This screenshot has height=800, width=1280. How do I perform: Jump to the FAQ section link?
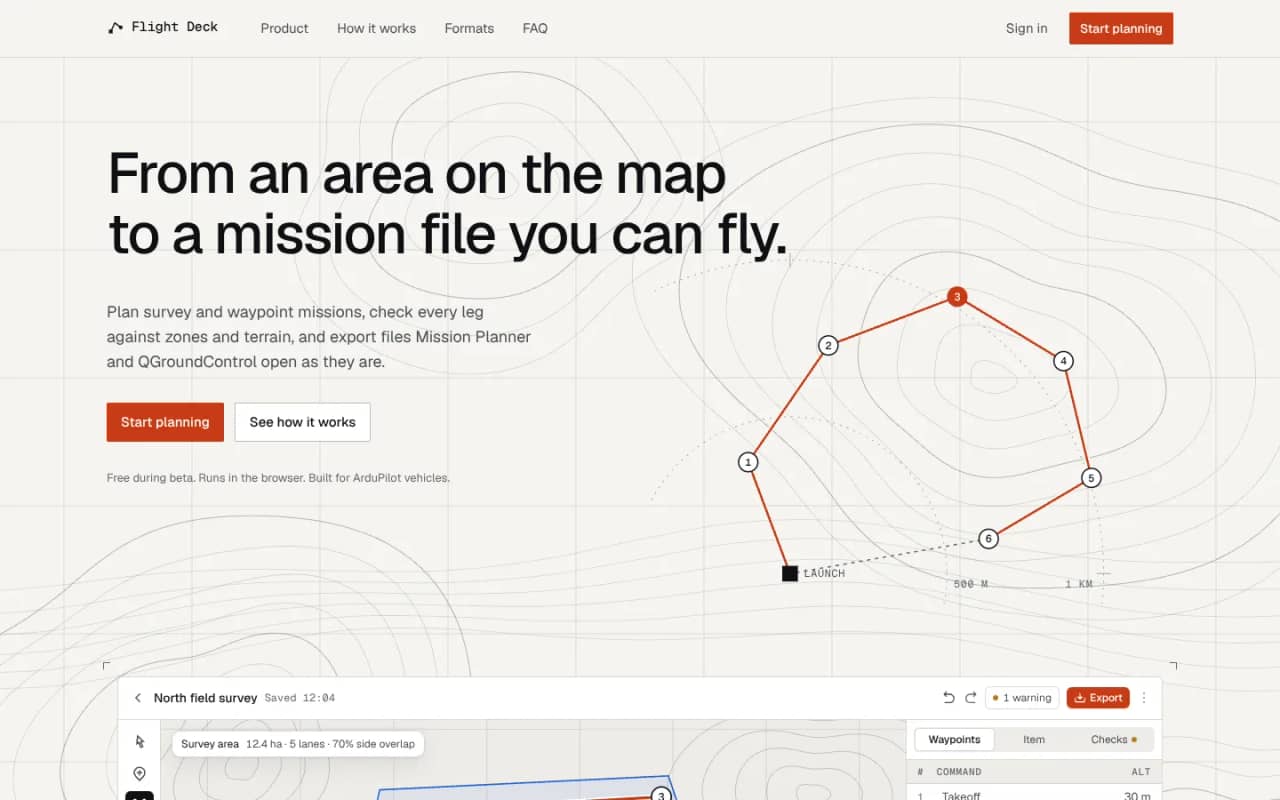tap(535, 28)
